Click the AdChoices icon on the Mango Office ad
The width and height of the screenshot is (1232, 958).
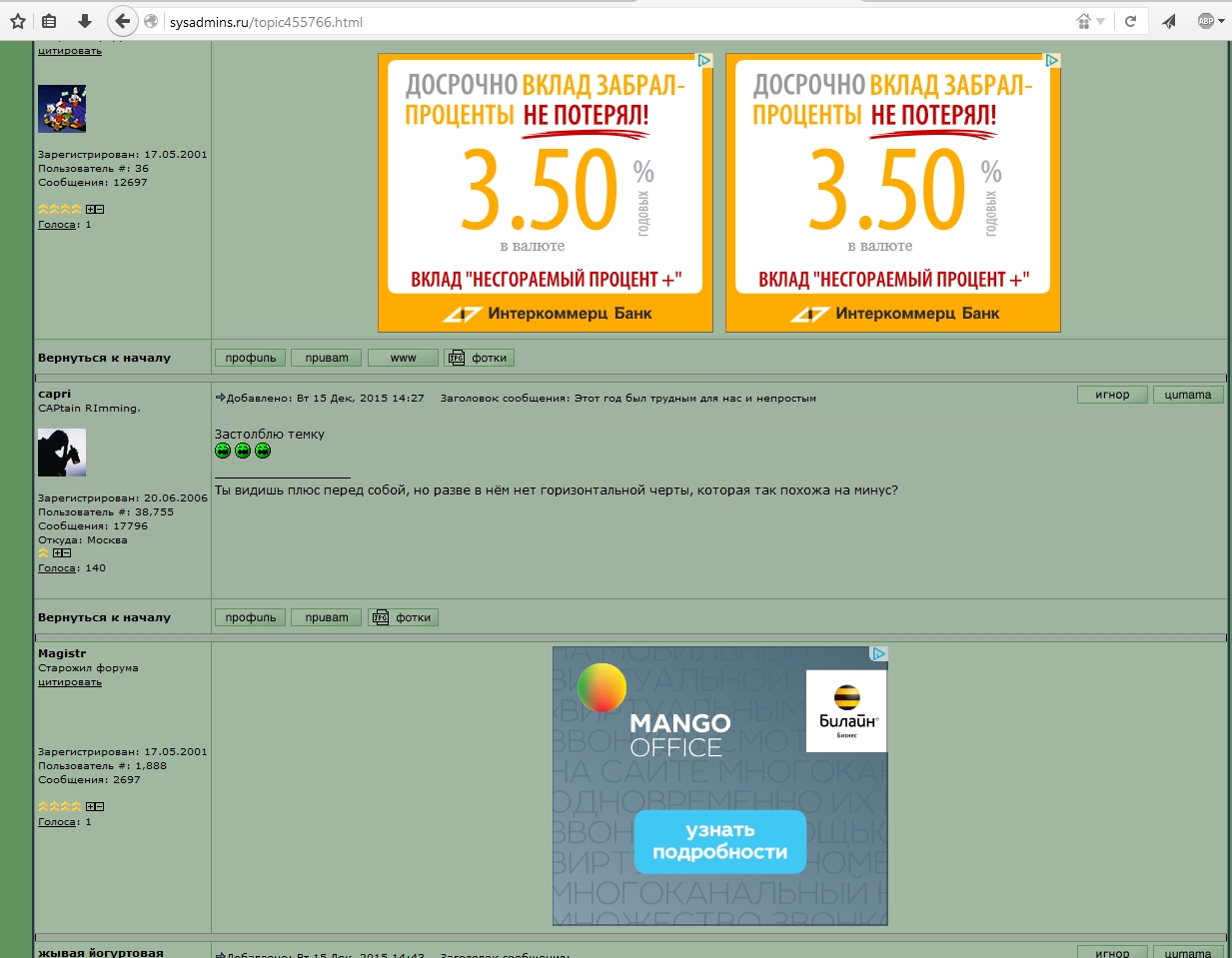[x=878, y=653]
